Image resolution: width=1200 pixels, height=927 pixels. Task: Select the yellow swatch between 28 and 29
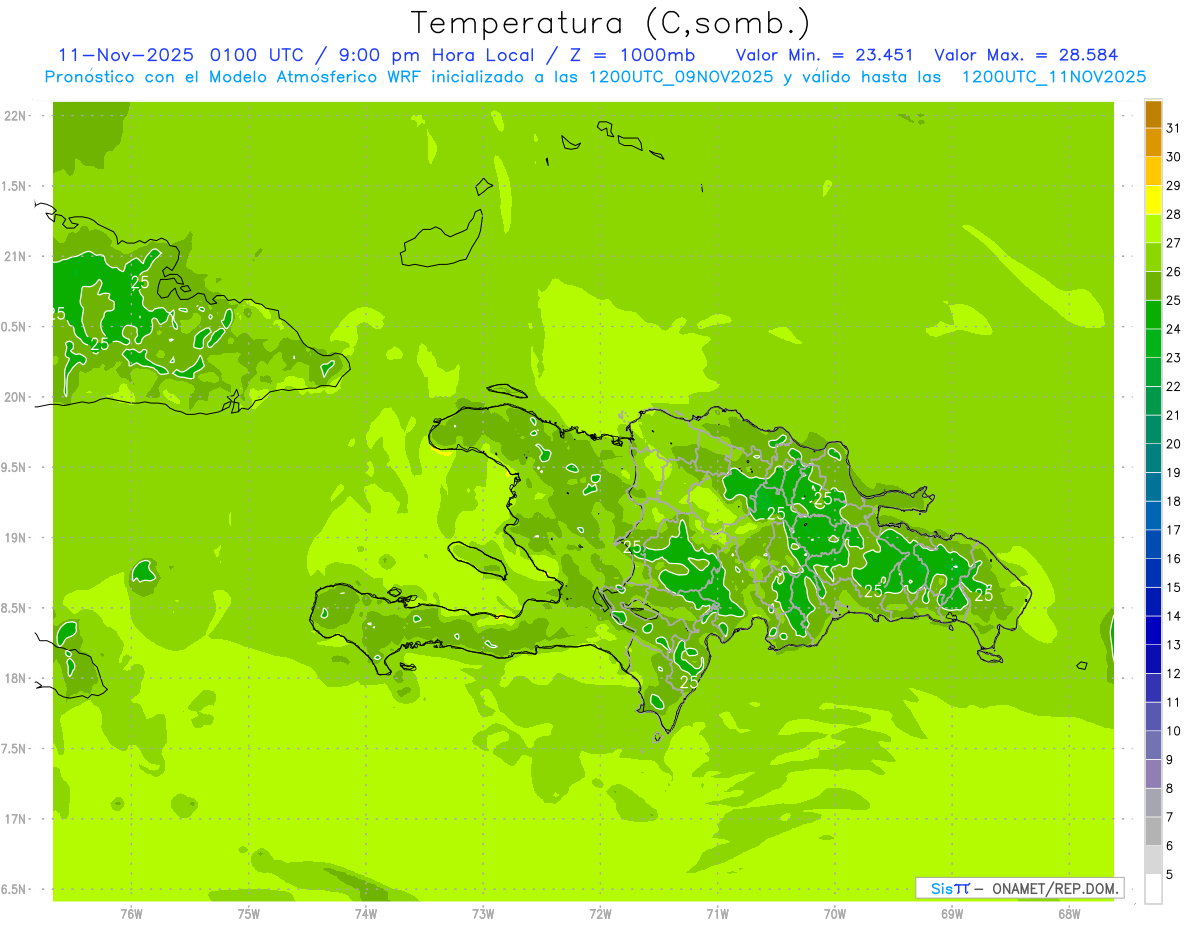[x=1153, y=200]
